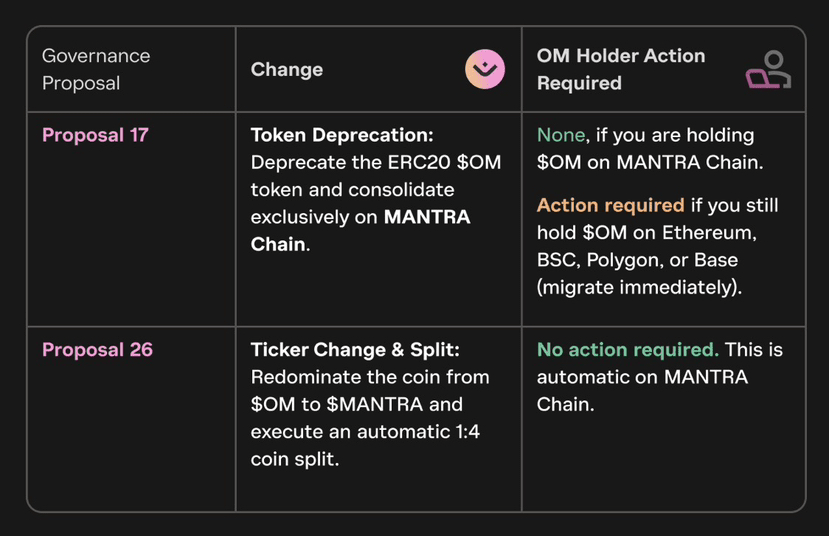The image size is (829, 536).
Task: Click the OM Holder Action Required header
Action: click(620, 69)
